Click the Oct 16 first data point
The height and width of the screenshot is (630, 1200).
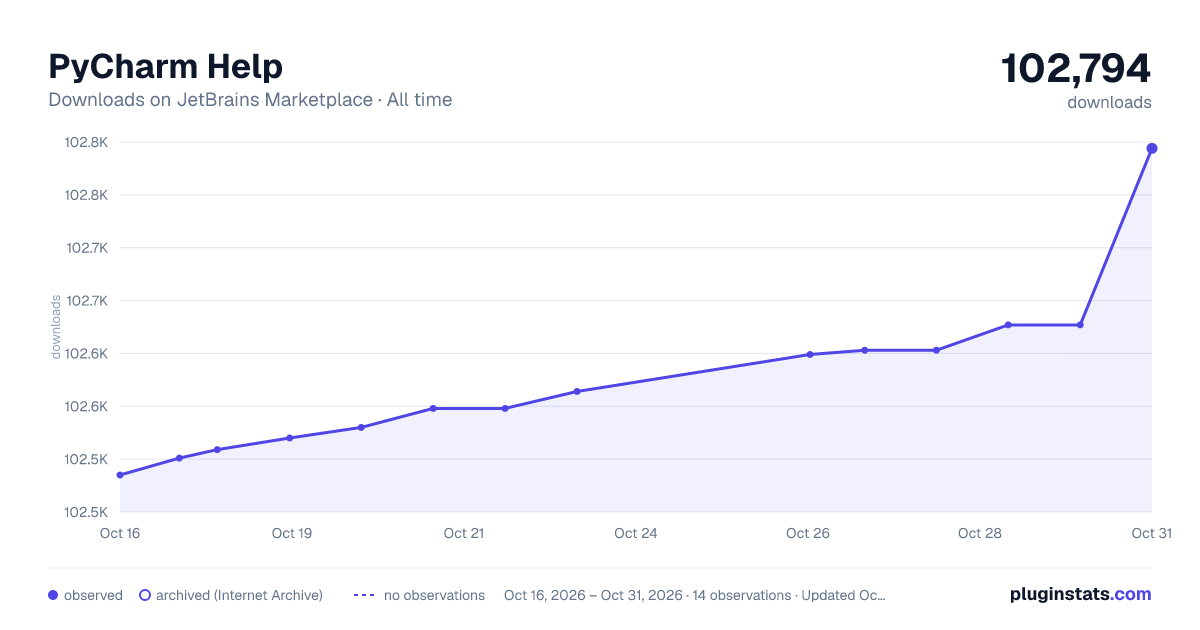coord(120,475)
